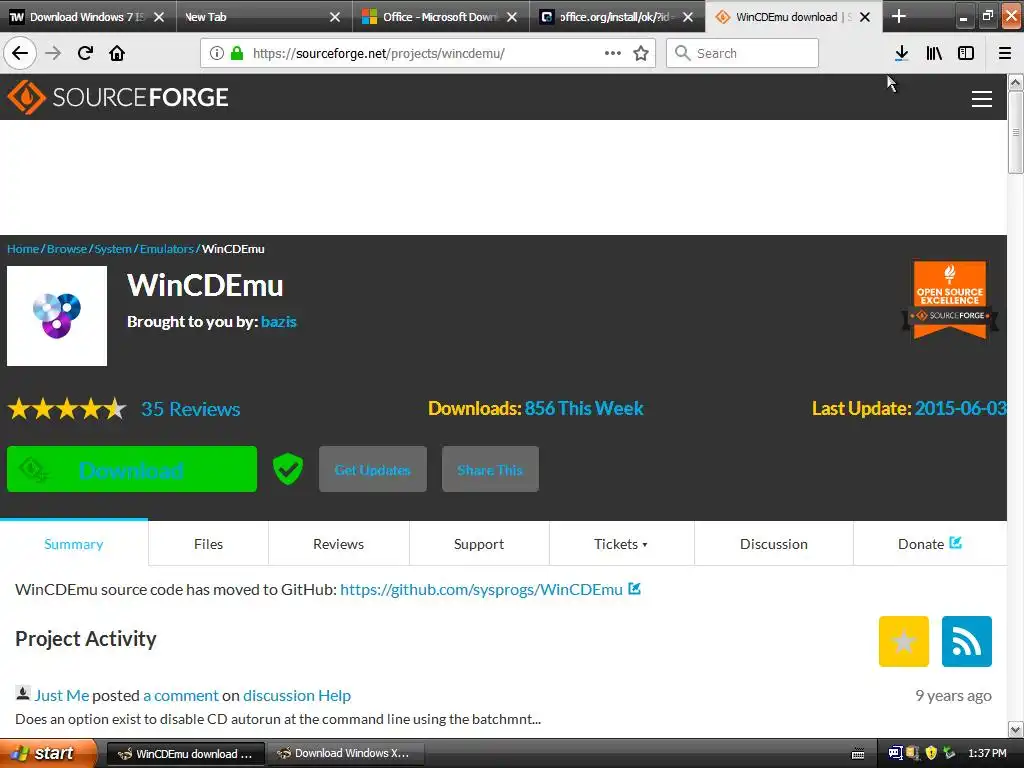
Task: Open the GitHub sysprogs/WinCDEmu link
Action: [481, 589]
